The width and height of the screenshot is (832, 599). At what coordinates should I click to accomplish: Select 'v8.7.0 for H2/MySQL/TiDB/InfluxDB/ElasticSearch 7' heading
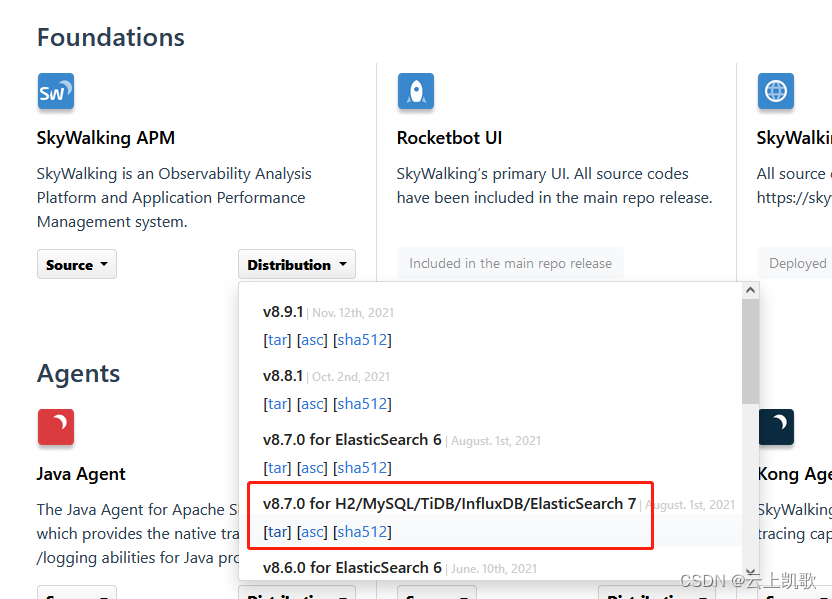(449, 503)
